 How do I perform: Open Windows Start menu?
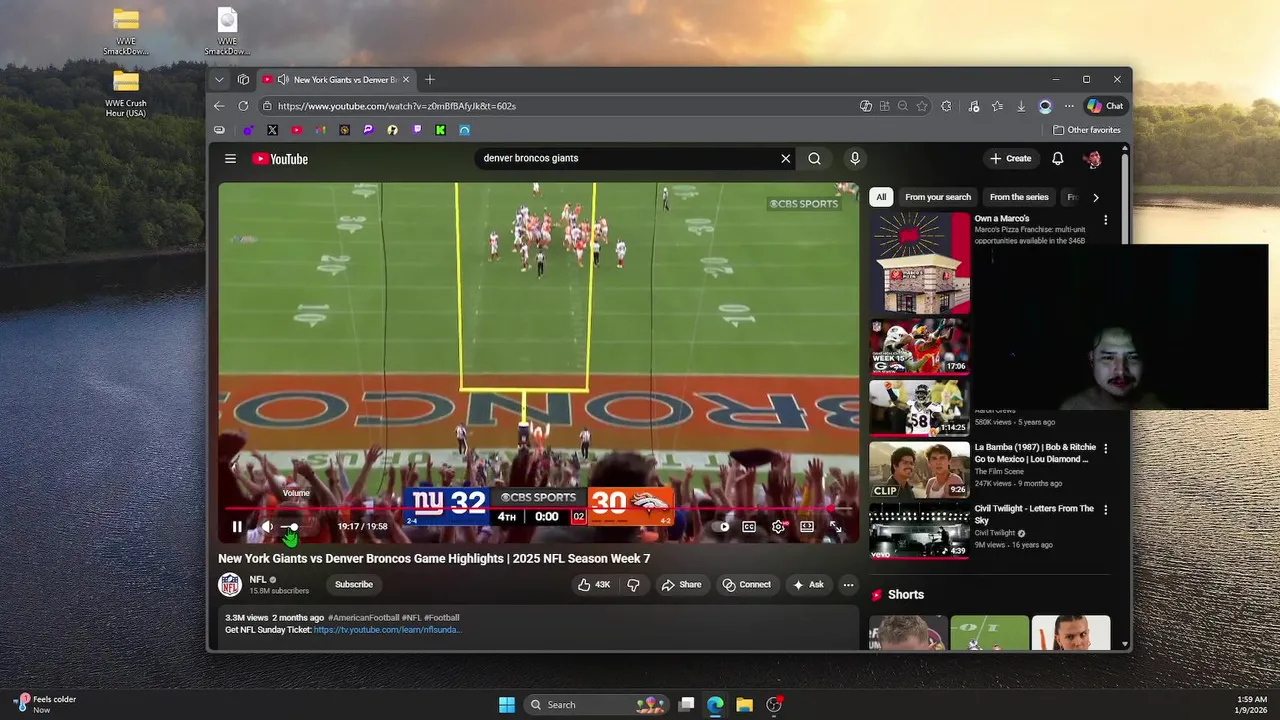[x=507, y=705]
